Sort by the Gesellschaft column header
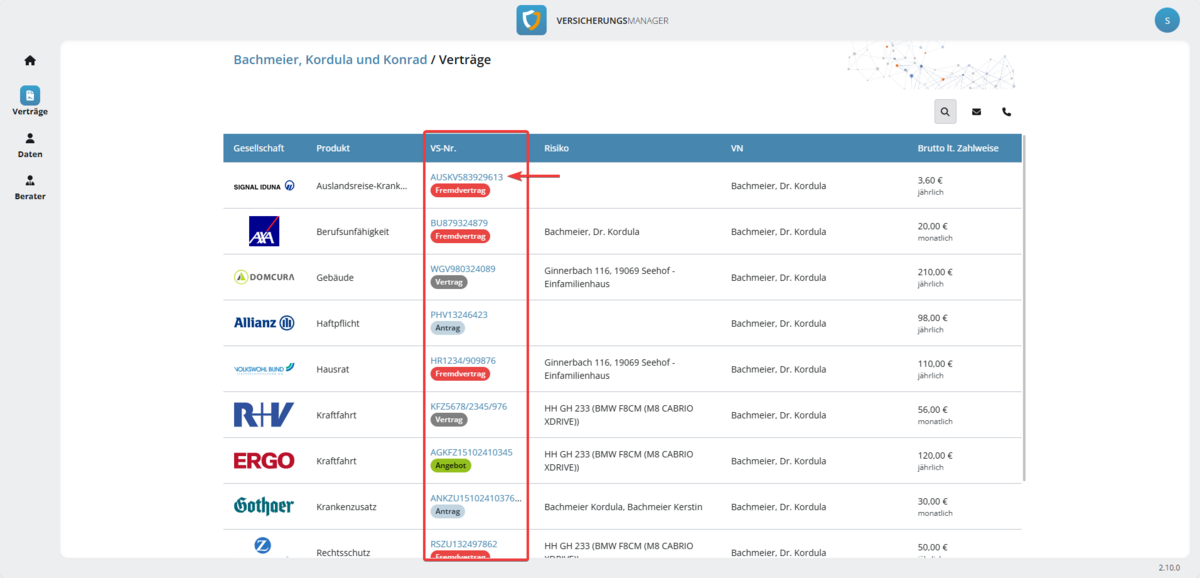 coord(258,148)
